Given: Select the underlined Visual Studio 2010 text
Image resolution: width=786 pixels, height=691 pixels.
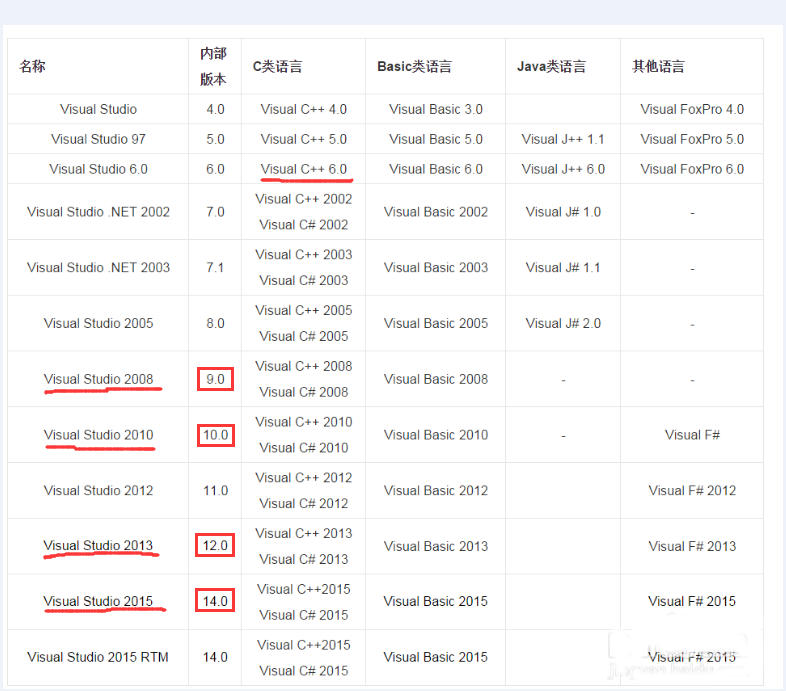Looking at the screenshot, I should tap(98, 435).
